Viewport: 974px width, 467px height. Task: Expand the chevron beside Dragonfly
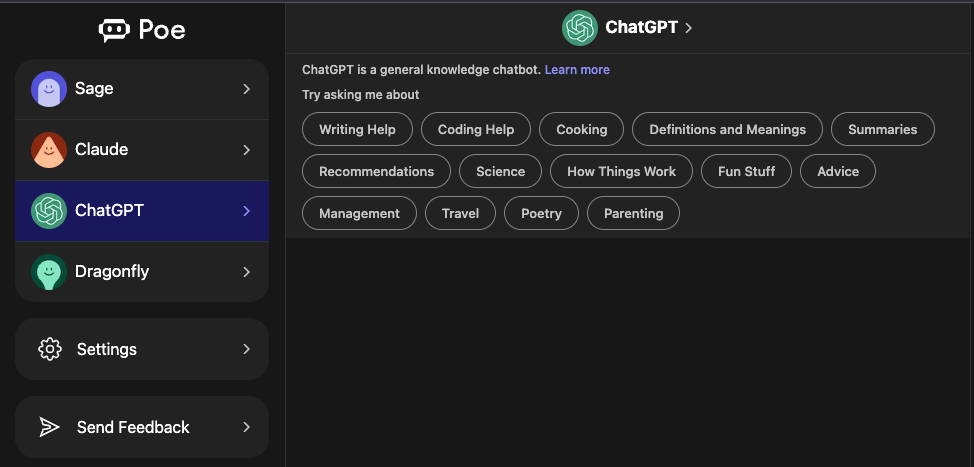[247, 272]
